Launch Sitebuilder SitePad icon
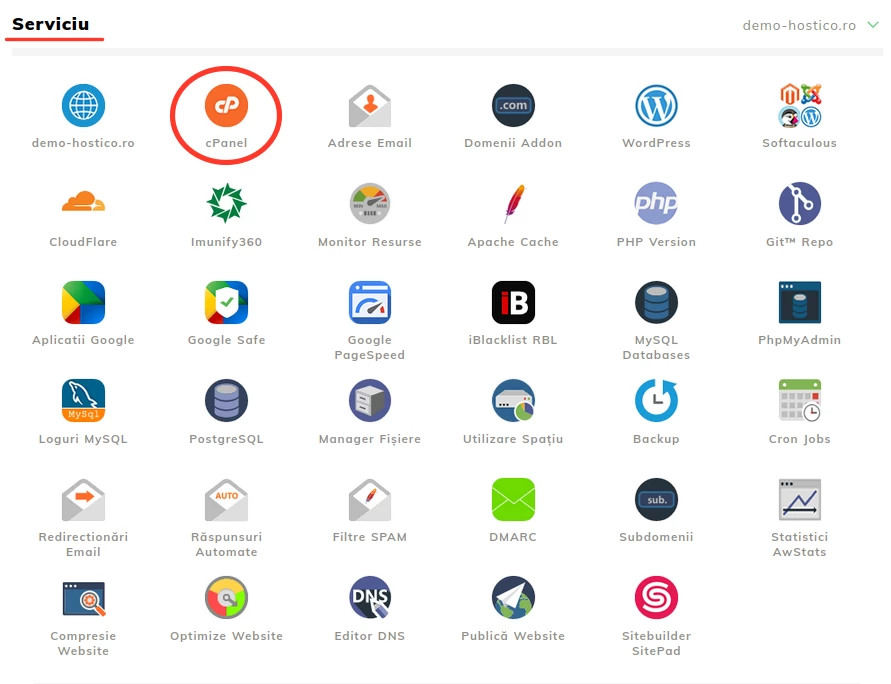 (656, 598)
